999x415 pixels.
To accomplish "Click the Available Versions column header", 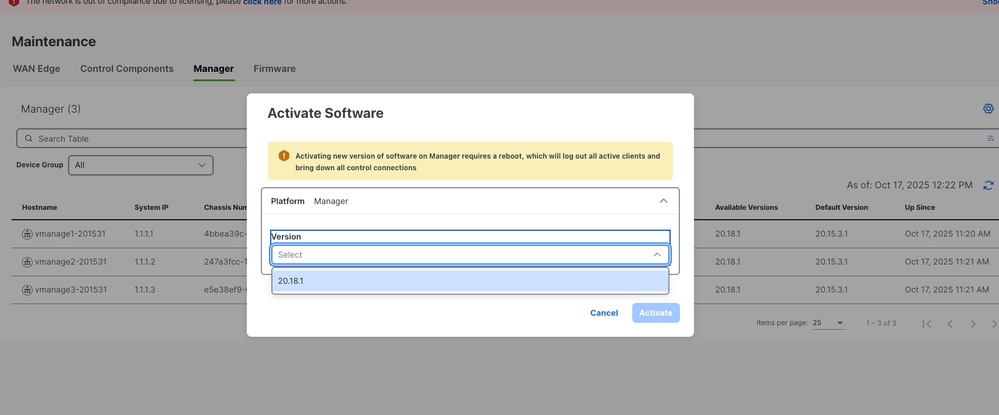I will click(x=746, y=208).
